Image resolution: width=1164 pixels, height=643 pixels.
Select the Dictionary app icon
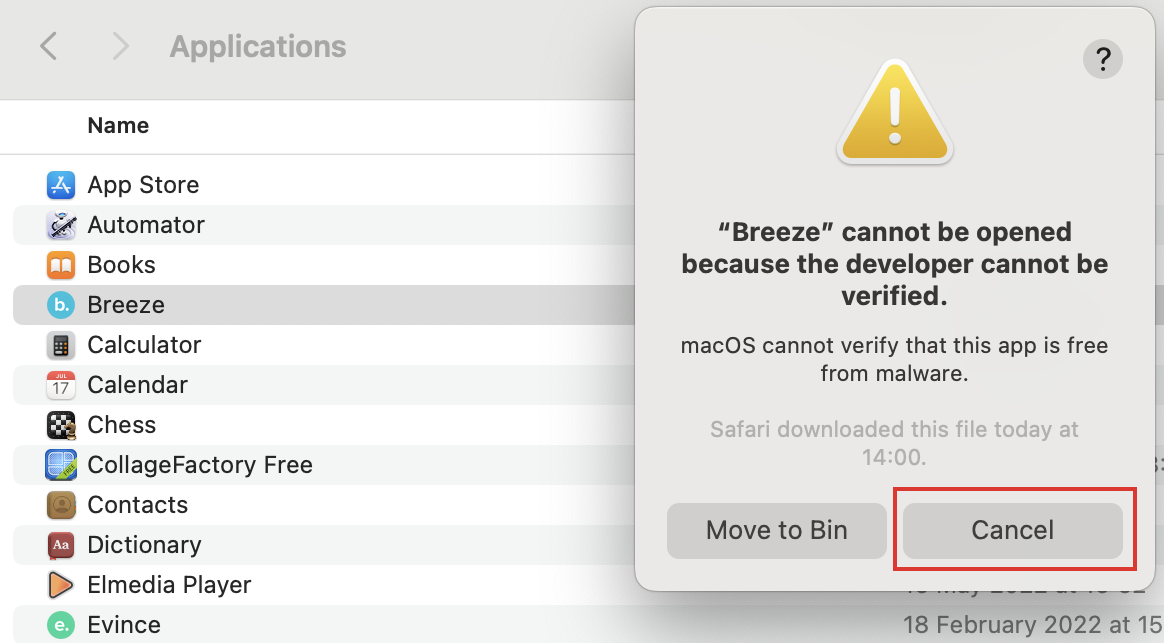tap(62, 545)
